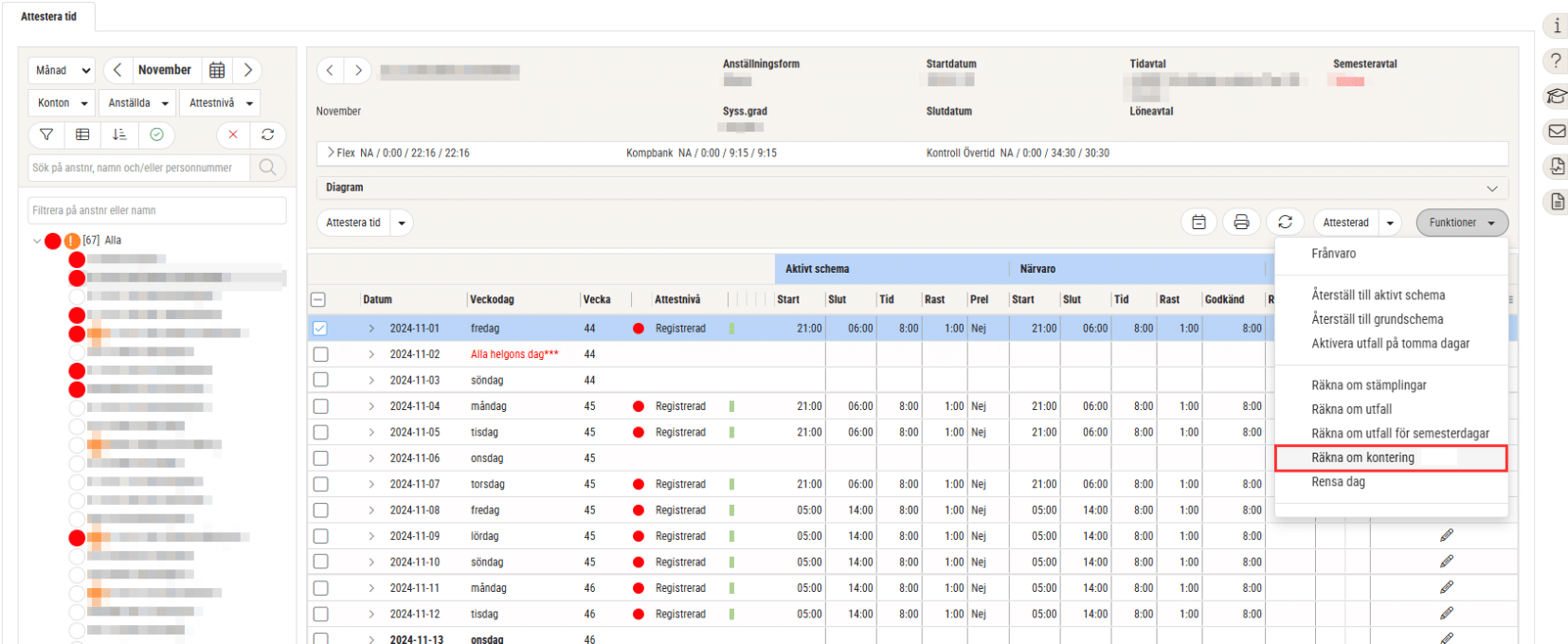Tick the checkbox for 2024-11-05
This screenshot has width=1568, height=644.
click(320, 432)
